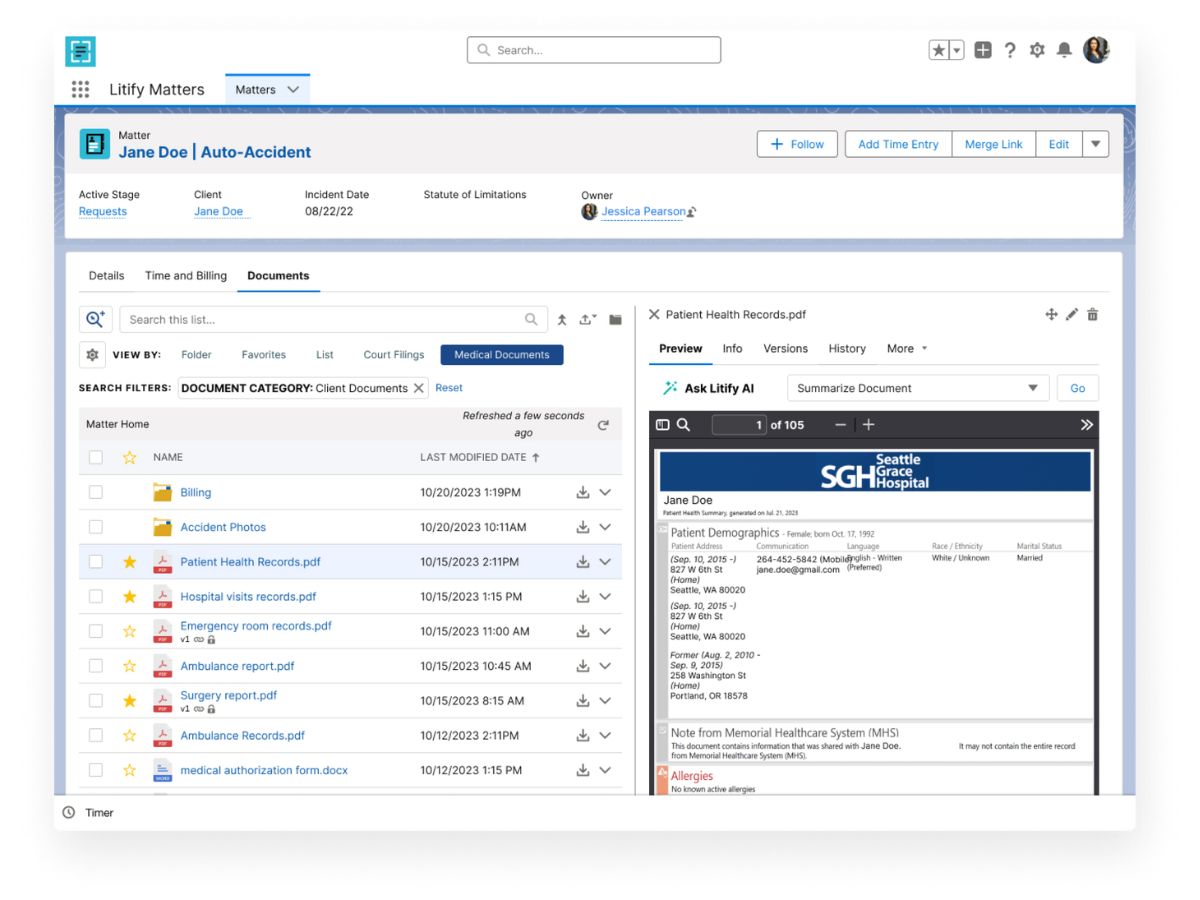Expand the More tab menu in preview
The width and height of the screenshot is (1200, 900).
(x=907, y=348)
